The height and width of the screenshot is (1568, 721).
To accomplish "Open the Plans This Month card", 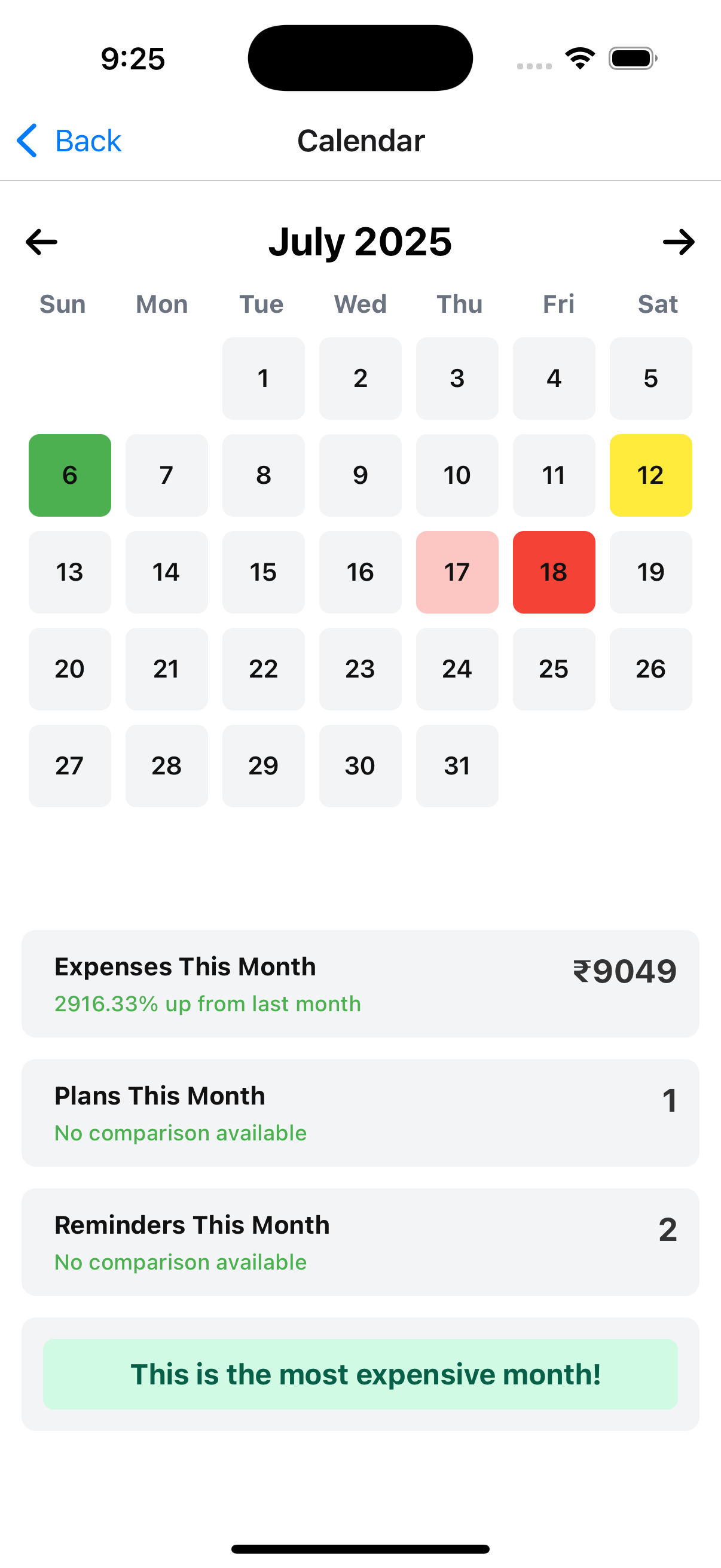I will click(x=360, y=1113).
